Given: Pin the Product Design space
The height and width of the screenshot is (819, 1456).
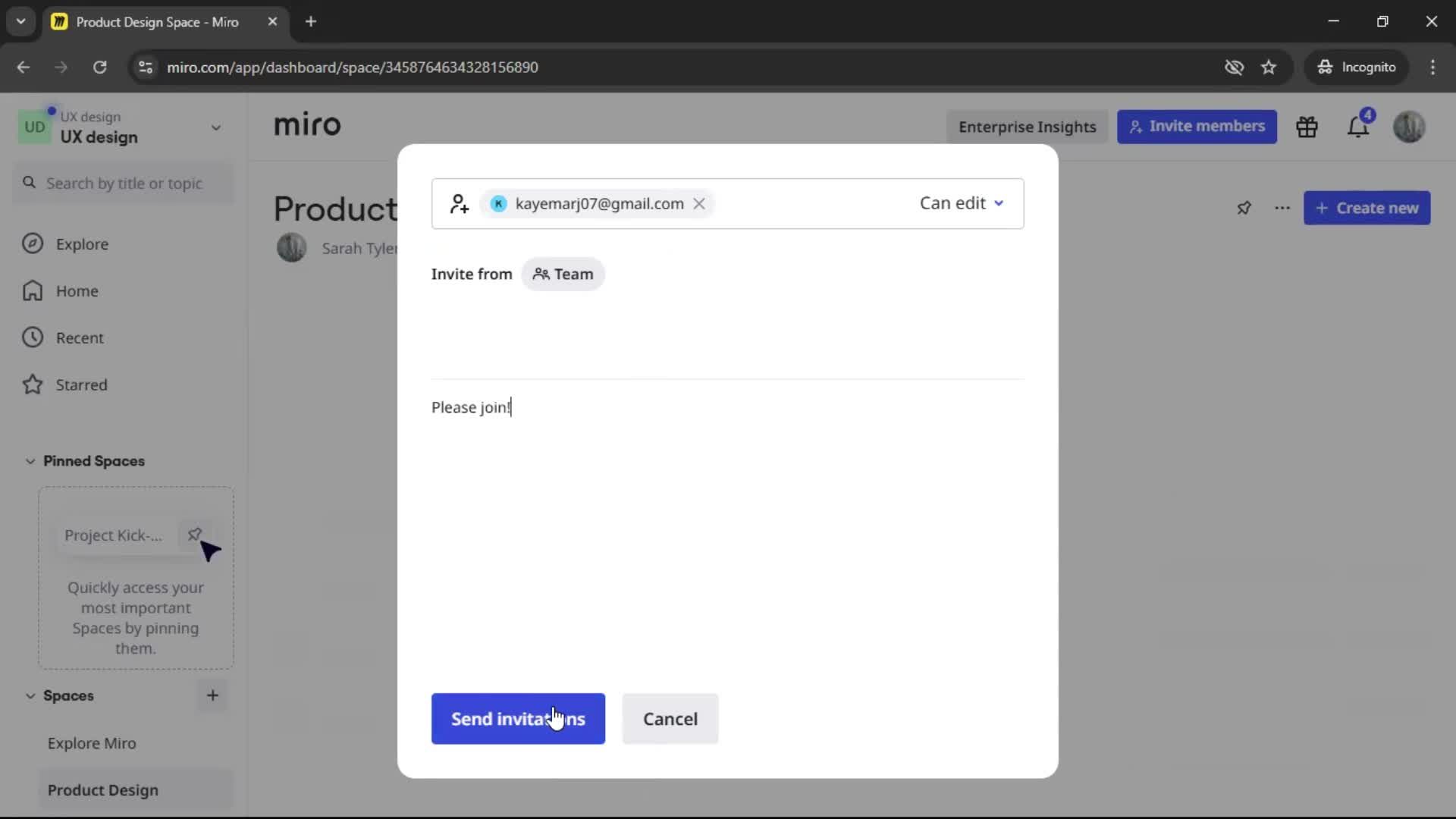Looking at the screenshot, I should coord(1244,208).
